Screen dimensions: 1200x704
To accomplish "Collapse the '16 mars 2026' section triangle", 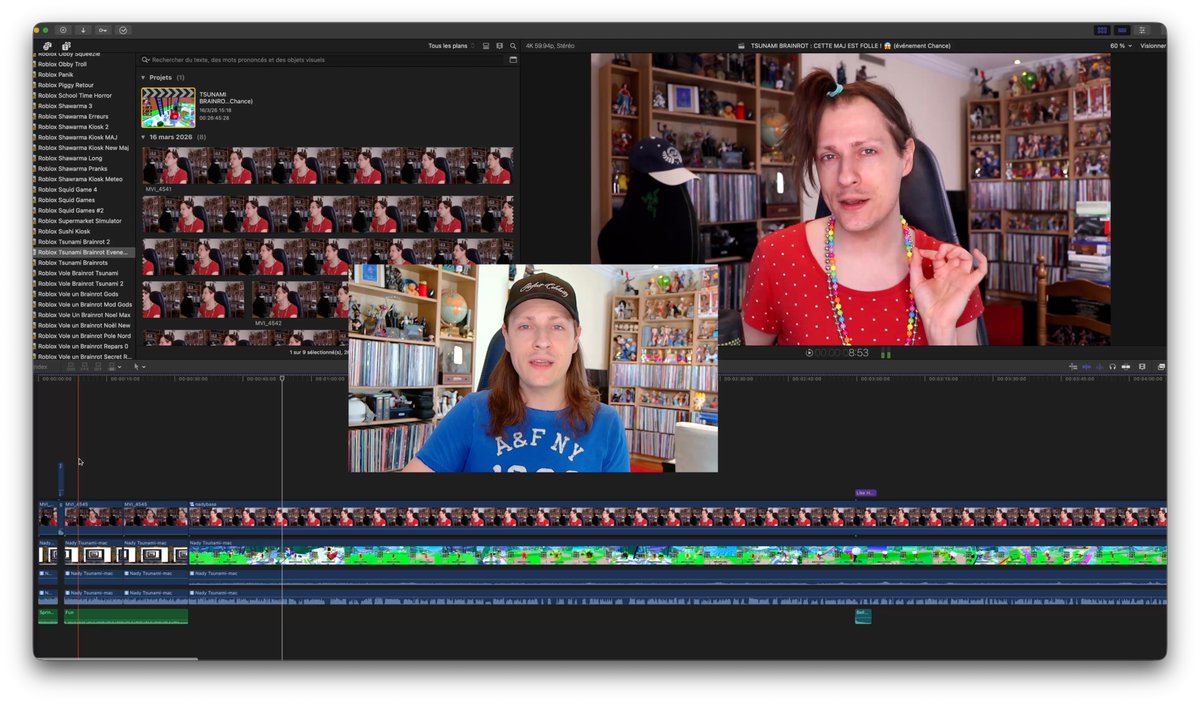I will [x=143, y=137].
